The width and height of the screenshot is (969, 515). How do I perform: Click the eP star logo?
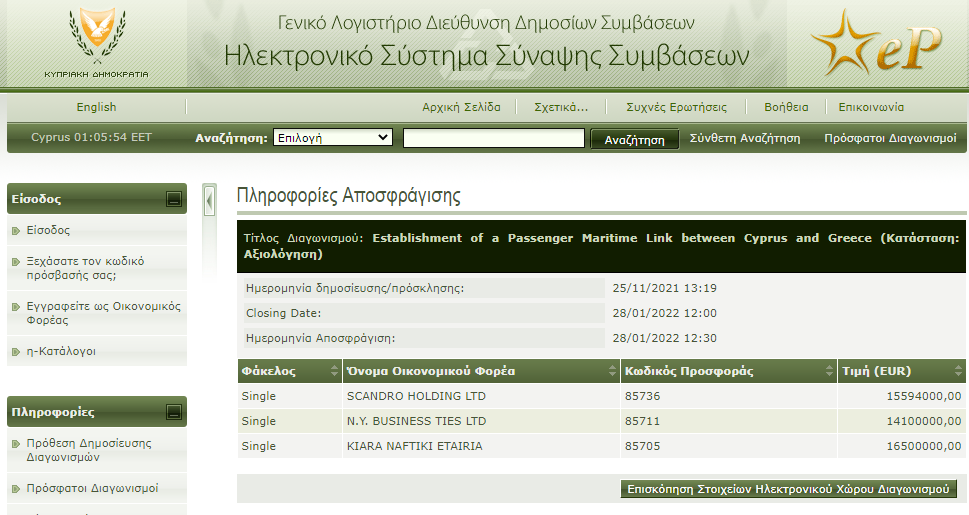click(876, 48)
